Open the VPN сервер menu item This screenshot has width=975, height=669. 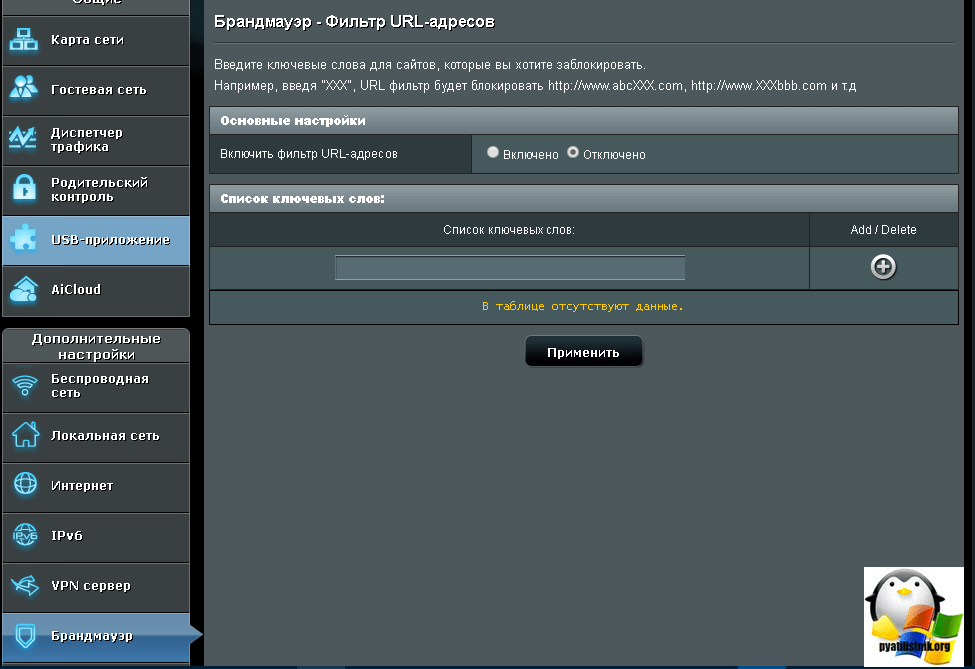click(91, 586)
